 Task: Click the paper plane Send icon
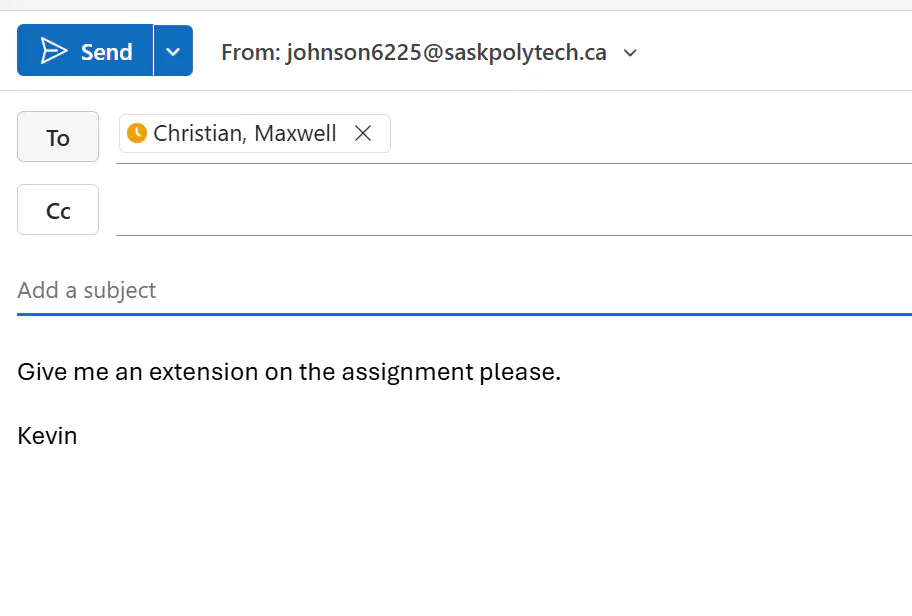(54, 51)
